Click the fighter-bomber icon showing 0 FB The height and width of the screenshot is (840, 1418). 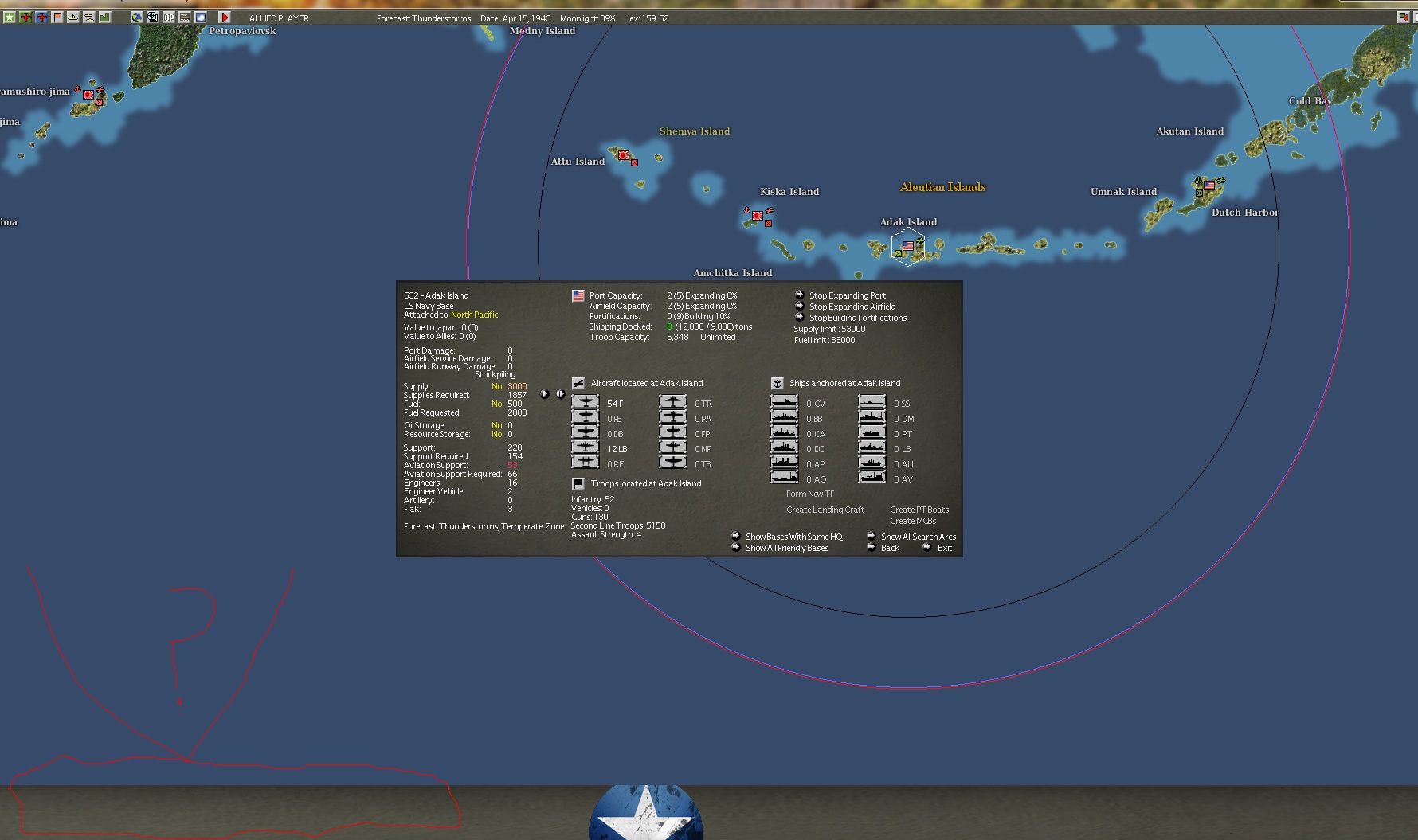pos(586,417)
